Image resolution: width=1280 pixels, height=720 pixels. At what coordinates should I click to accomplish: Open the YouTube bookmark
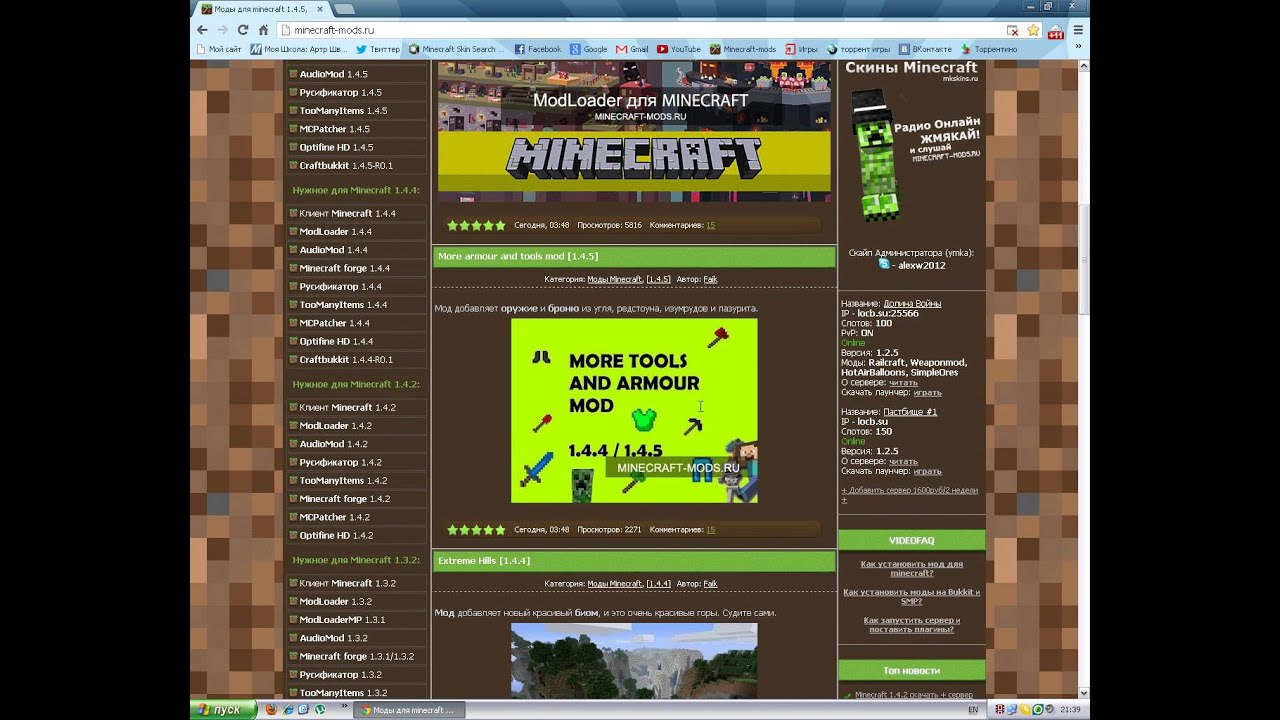[679, 49]
